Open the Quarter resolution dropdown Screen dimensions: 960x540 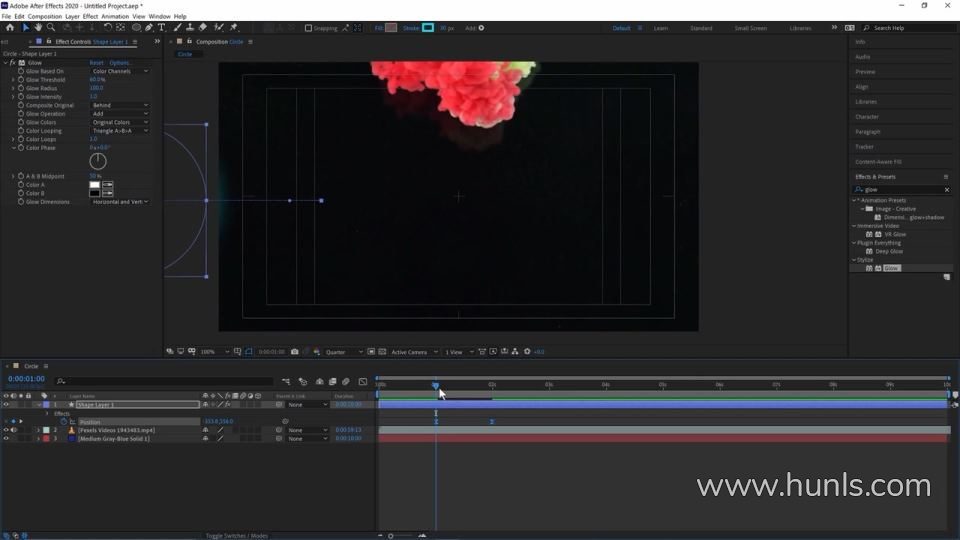(342, 352)
